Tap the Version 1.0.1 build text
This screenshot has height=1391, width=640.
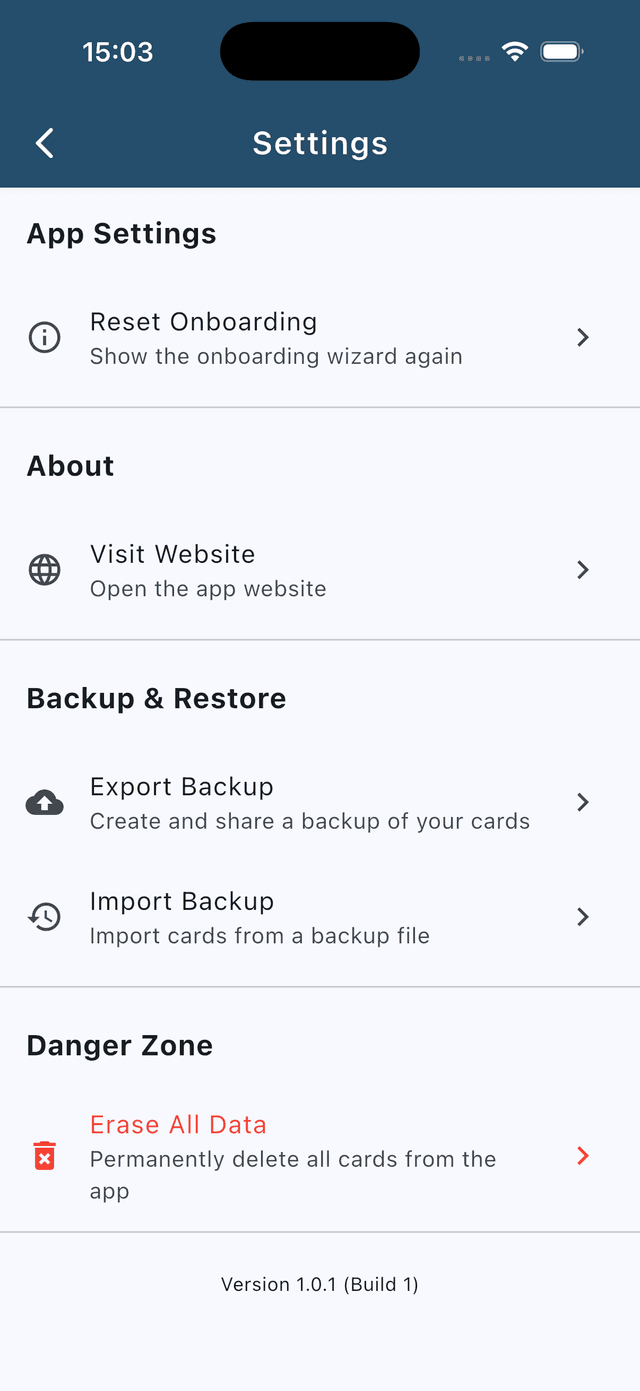coord(320,1285)
